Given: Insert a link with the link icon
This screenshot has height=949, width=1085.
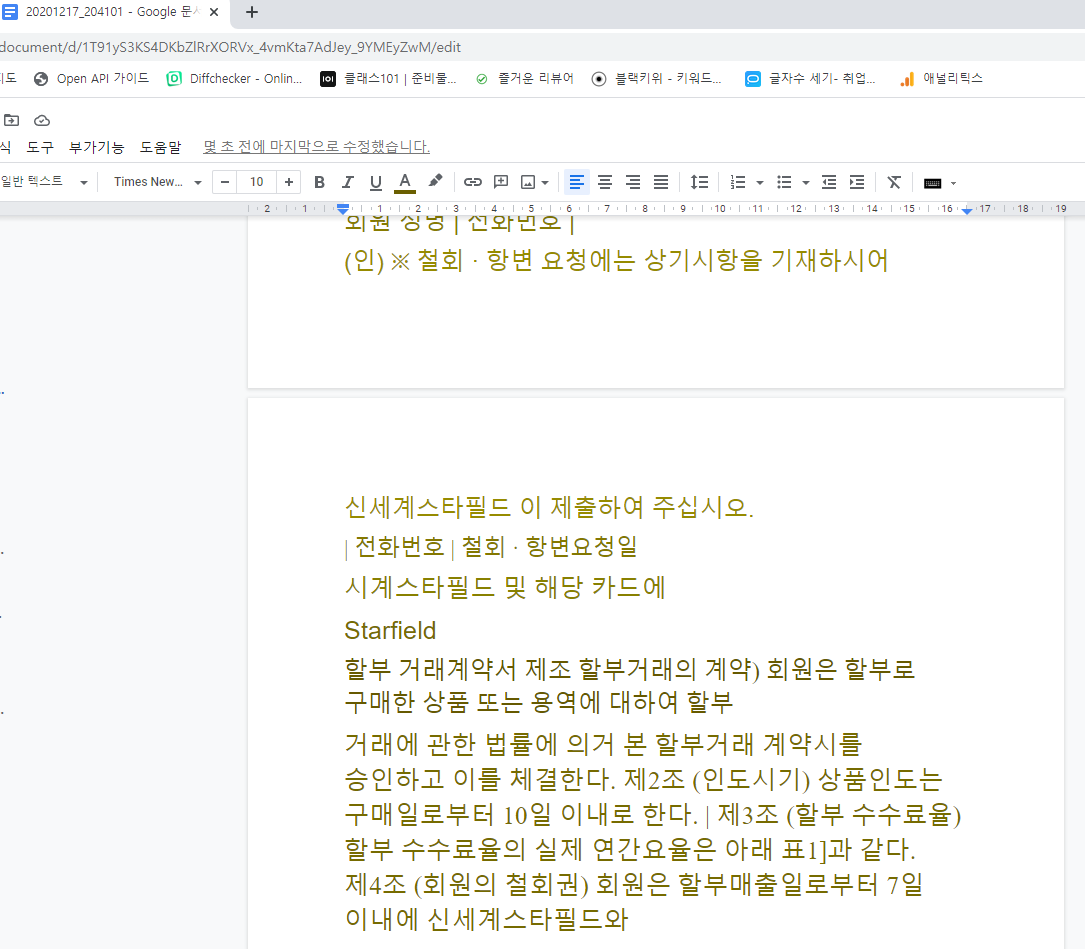Looking at the screenshot, I should 473,182.
